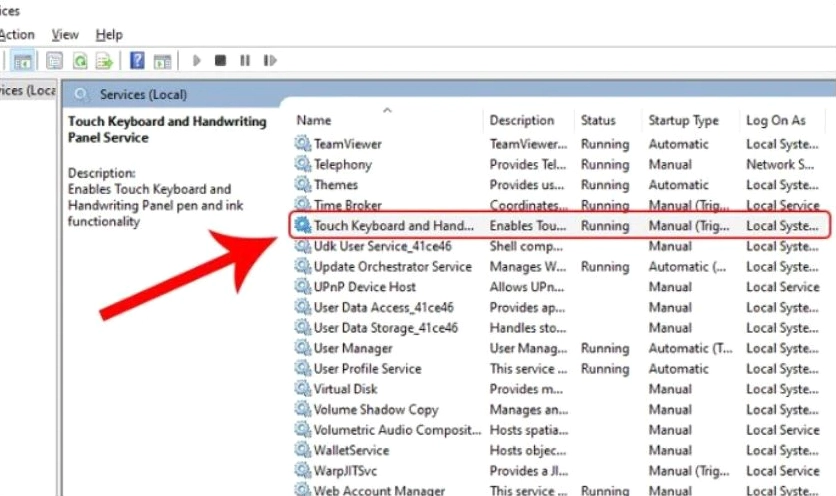836x496 pixels.
Task: Click gear icon beside Volume Shadow Copy
Action: (x=303, y=409)
